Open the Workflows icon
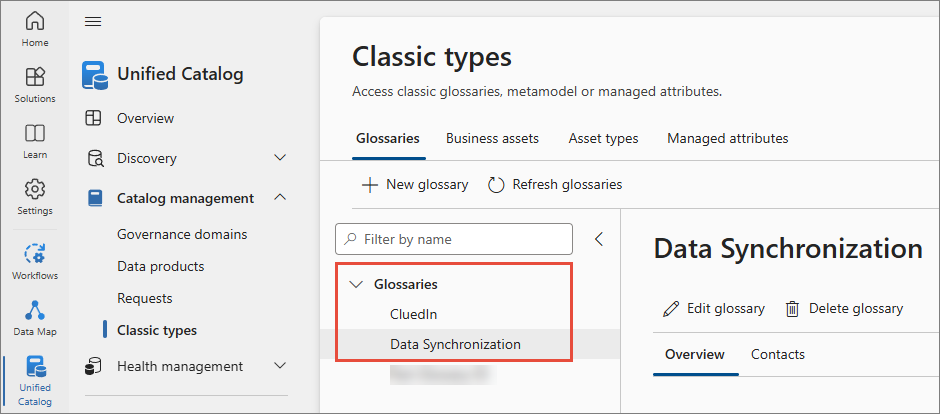Image resolution: width=940 pixels, height=414 pixels. [x=35, y=253]
